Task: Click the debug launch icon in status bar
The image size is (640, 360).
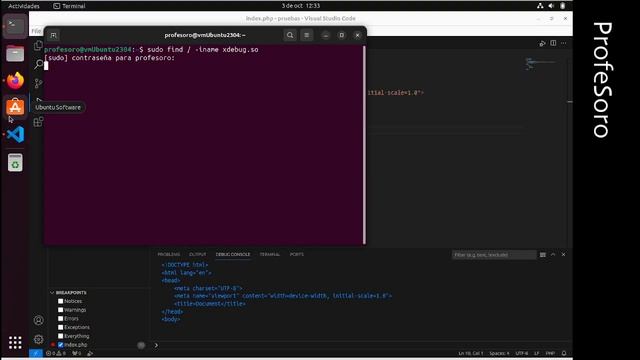Action: [90, 353]
